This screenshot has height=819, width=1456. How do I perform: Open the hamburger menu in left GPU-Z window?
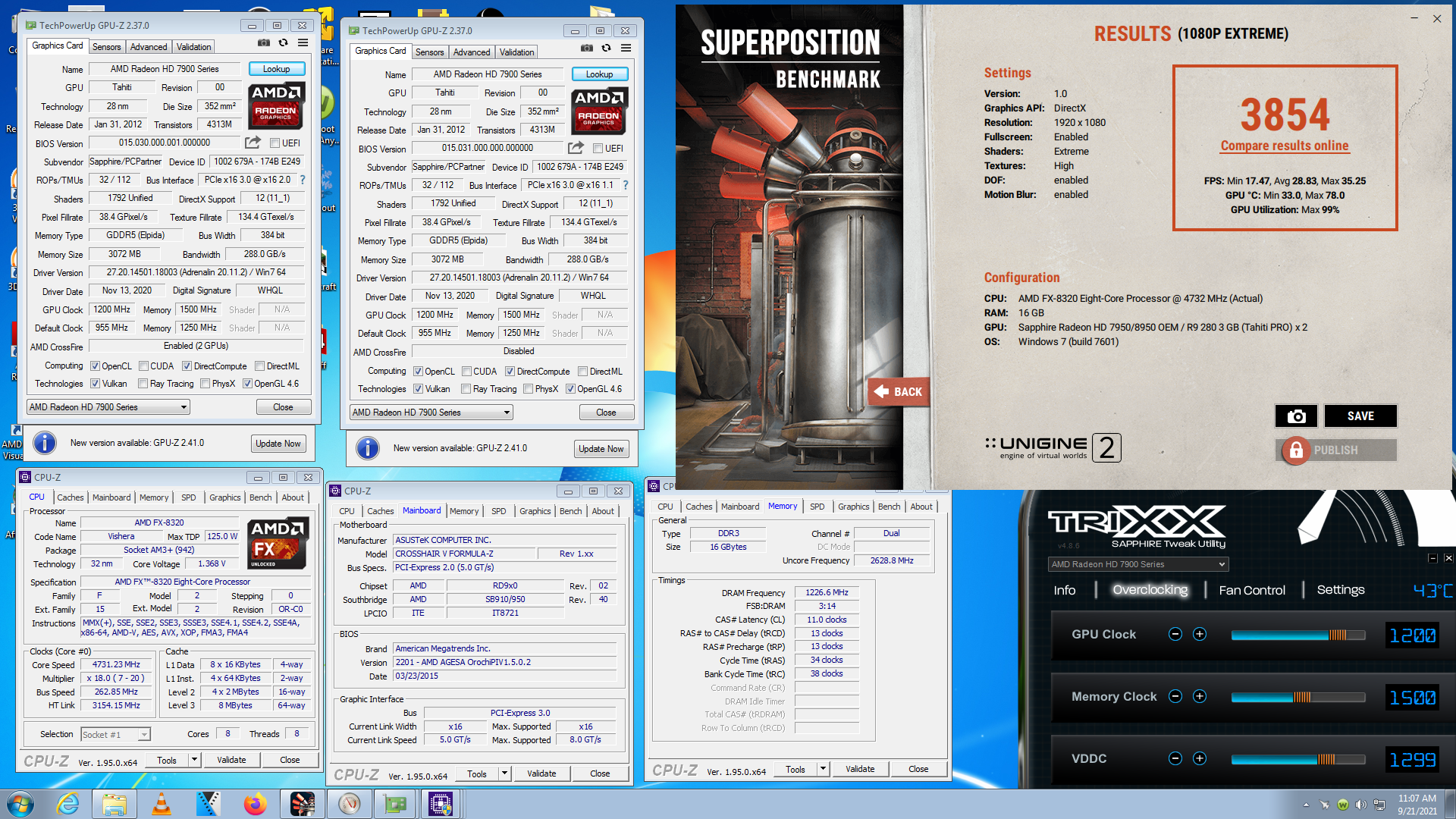(x=303, y=43)
